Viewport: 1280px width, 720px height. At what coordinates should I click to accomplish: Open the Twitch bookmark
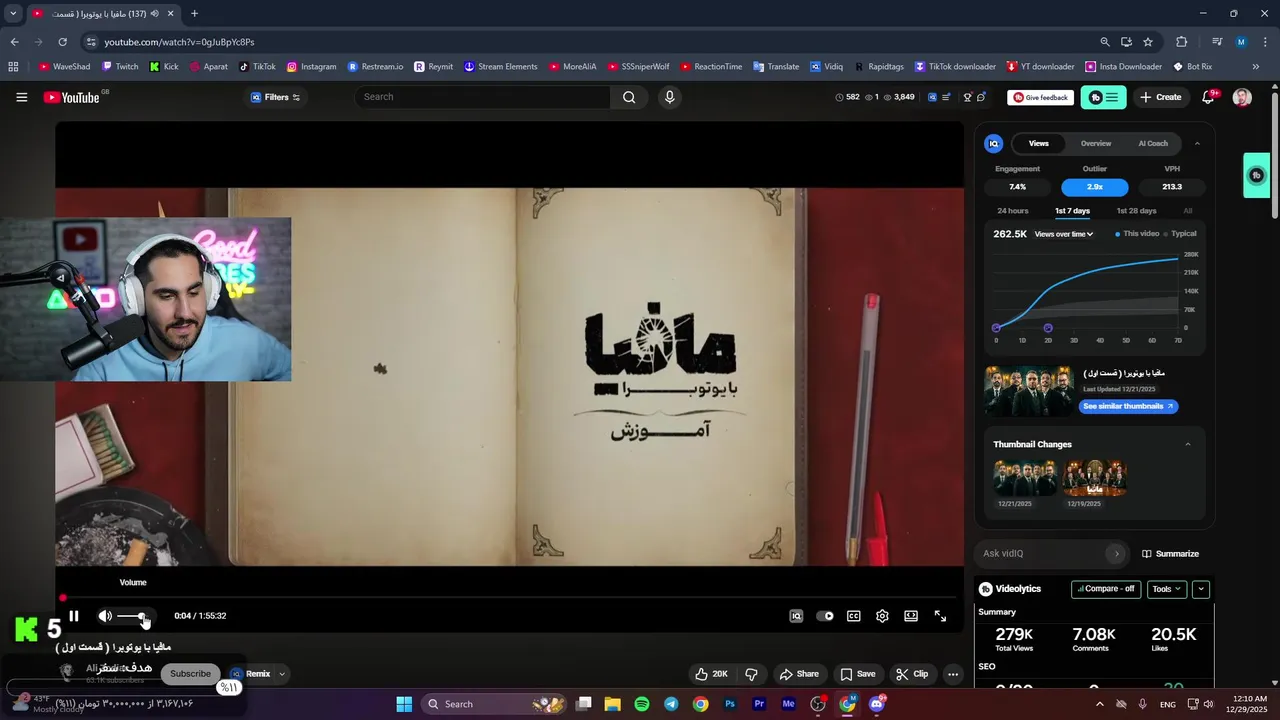coord(119,67)
